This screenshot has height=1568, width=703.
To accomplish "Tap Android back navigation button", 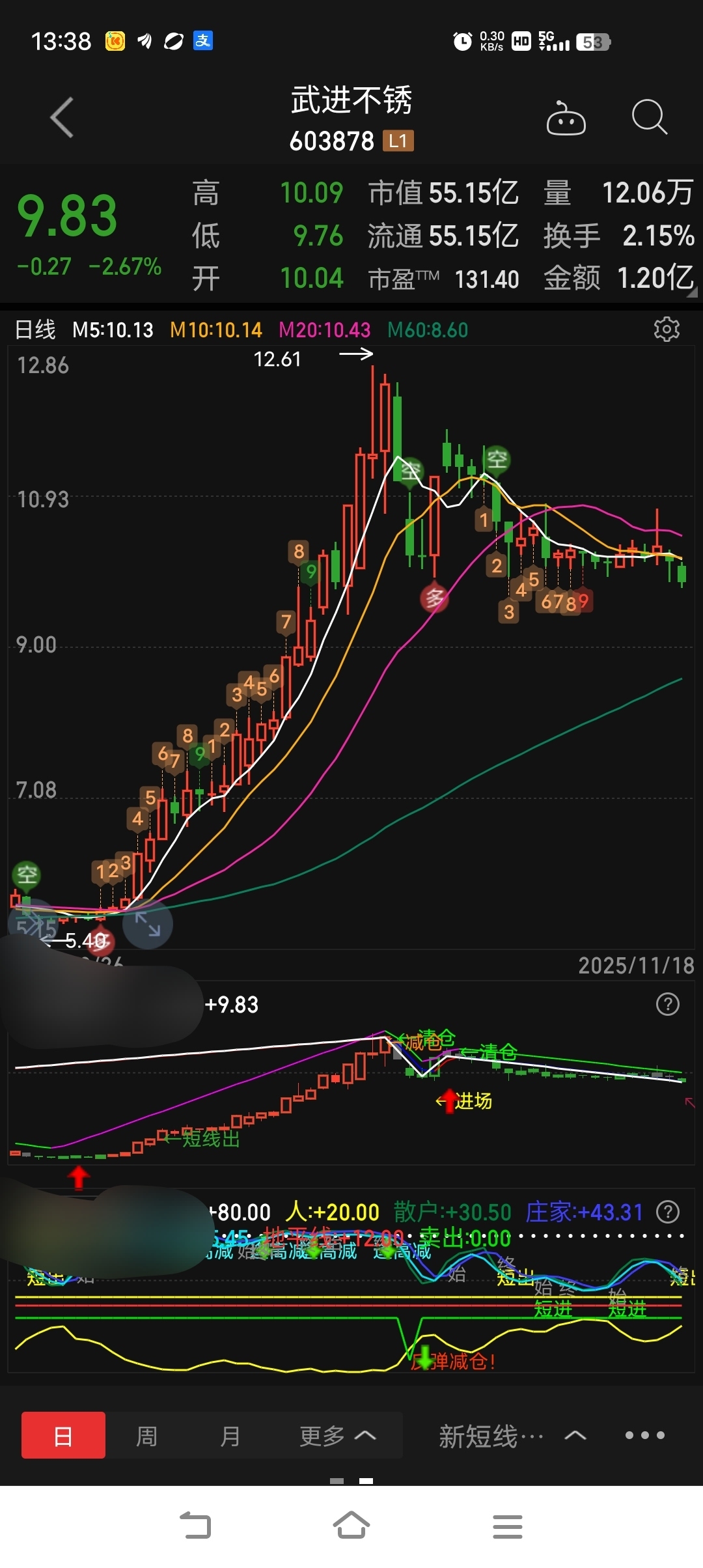I will 195,1526.
